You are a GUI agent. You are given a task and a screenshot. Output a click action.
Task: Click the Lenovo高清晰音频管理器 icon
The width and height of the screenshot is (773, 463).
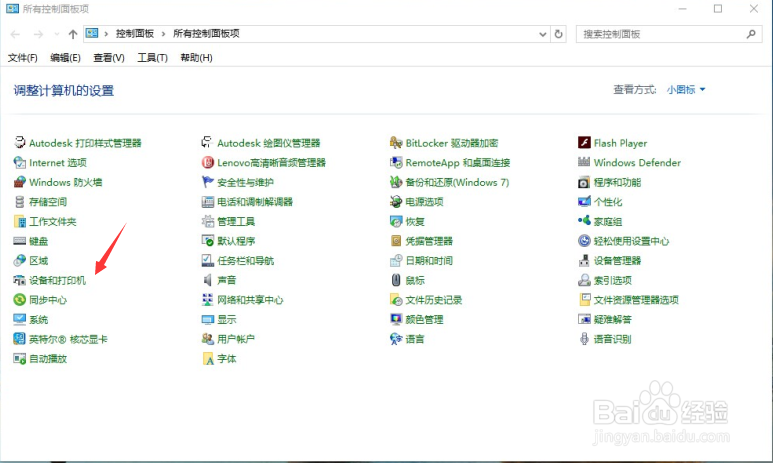208,163
